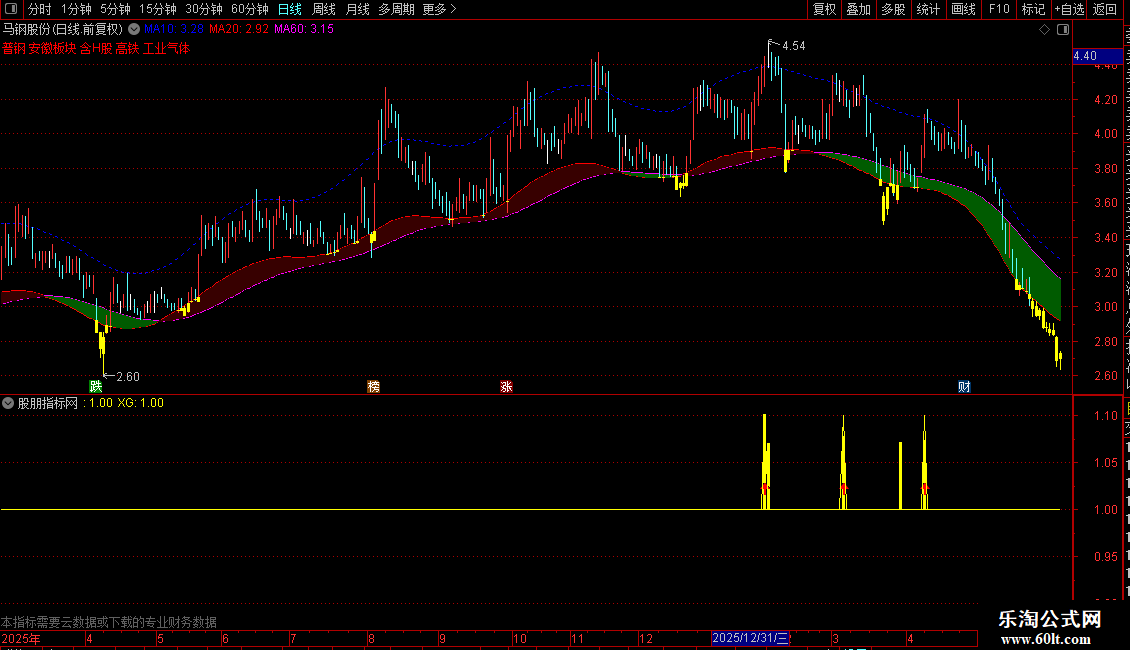Click the 4.54 high price label
Image resolution: width=1130 pixels, height=650 pixels.
pyautogui.click(x=793, y=46)
